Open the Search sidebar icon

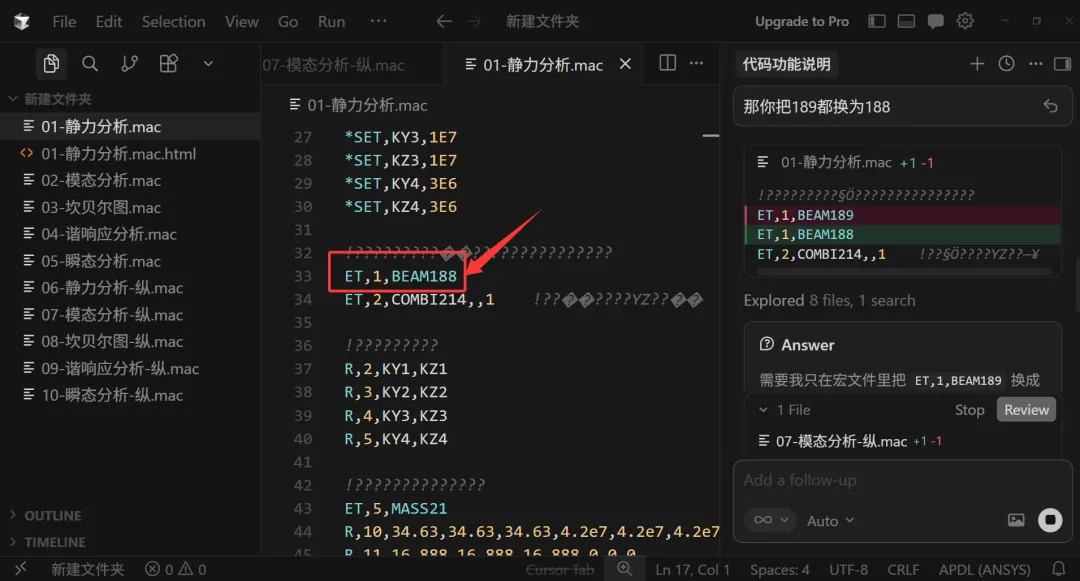coord(90,64)
